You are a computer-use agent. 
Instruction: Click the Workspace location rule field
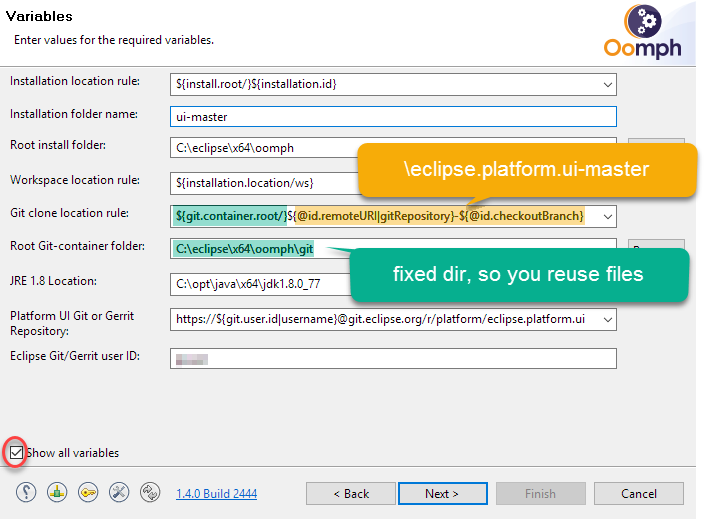pos(260,183)
